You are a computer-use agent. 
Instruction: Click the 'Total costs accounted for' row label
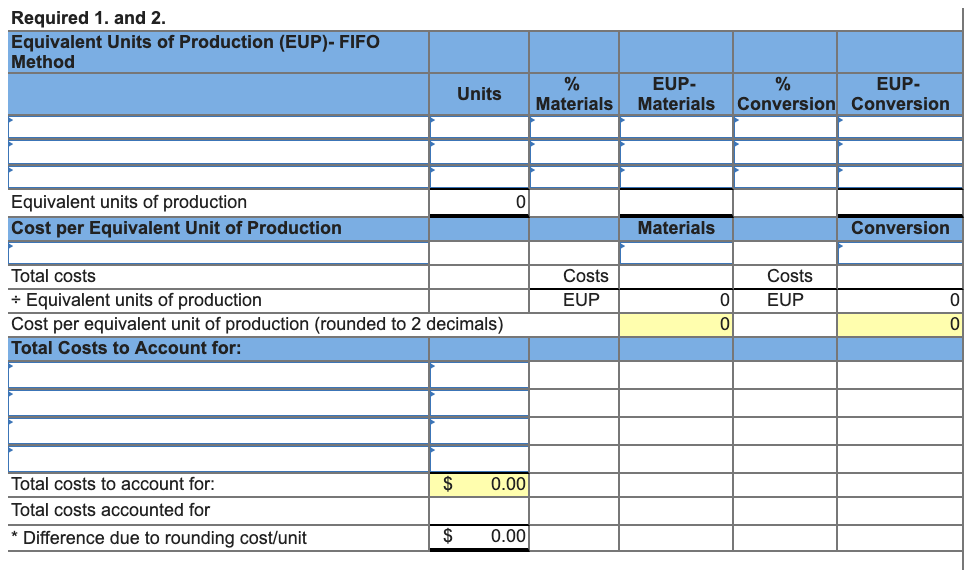pos(111,511)
